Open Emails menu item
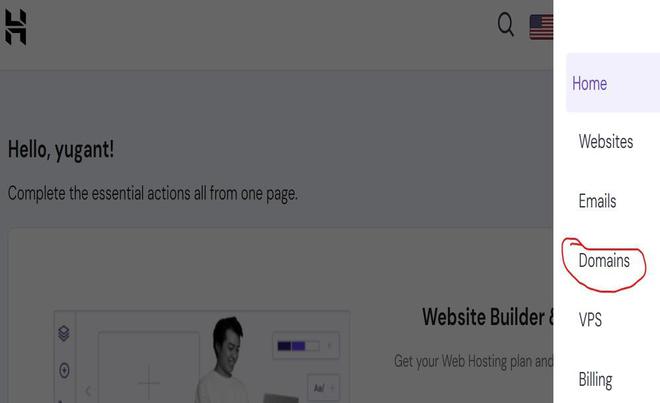Screen dimensions: 660x403 (x=597, y=201)
